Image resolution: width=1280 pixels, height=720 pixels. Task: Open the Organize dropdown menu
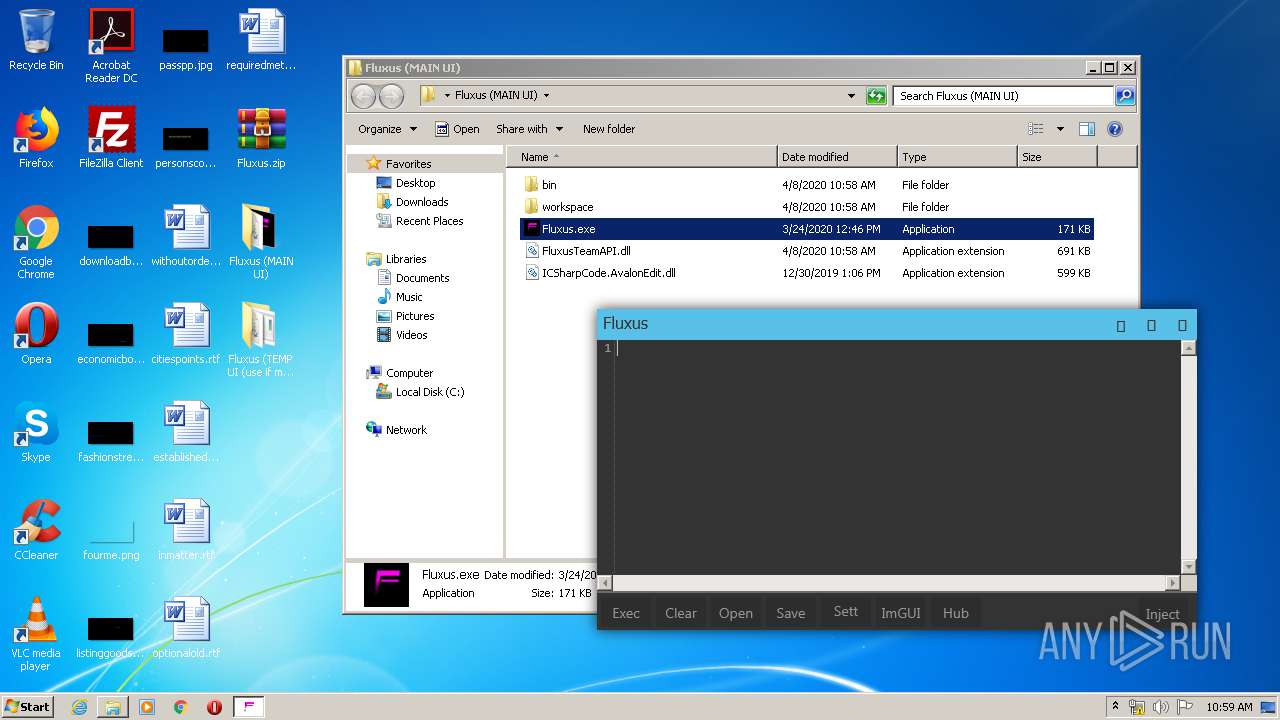click(387, 129)
